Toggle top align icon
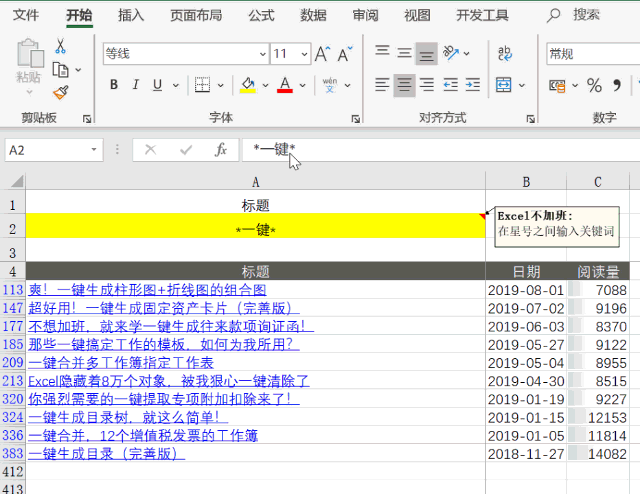 382,53
